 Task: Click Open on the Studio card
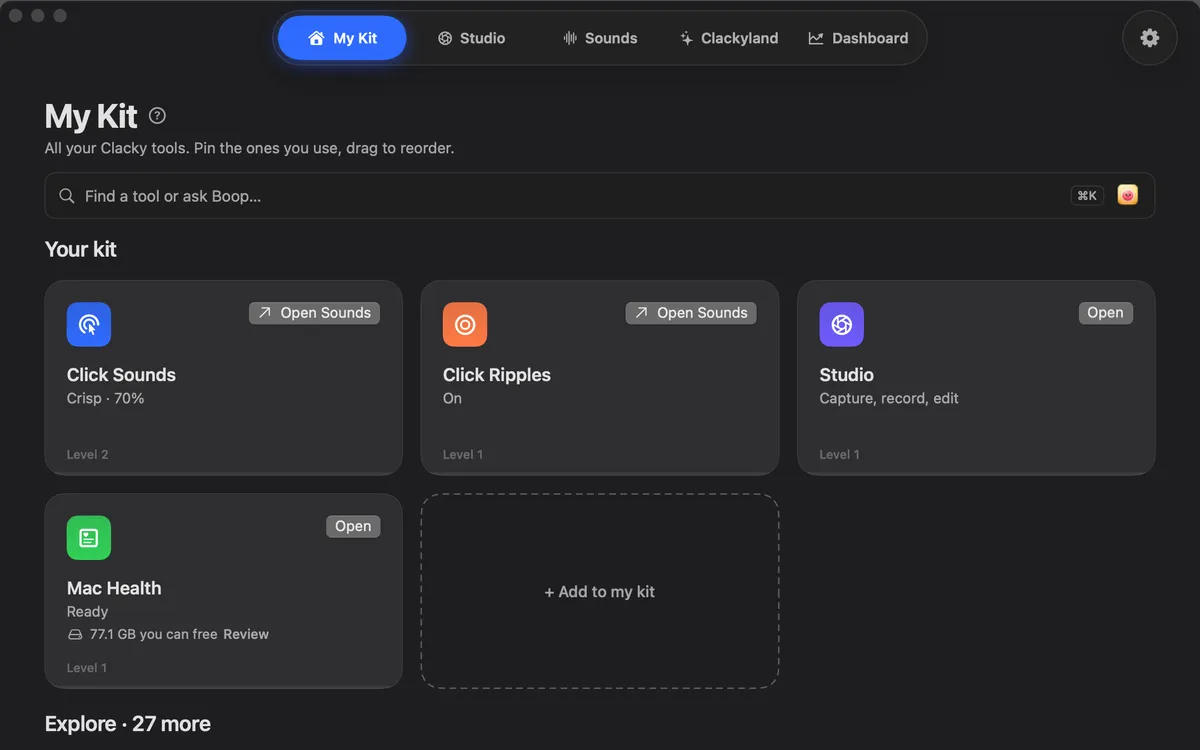1105,313
